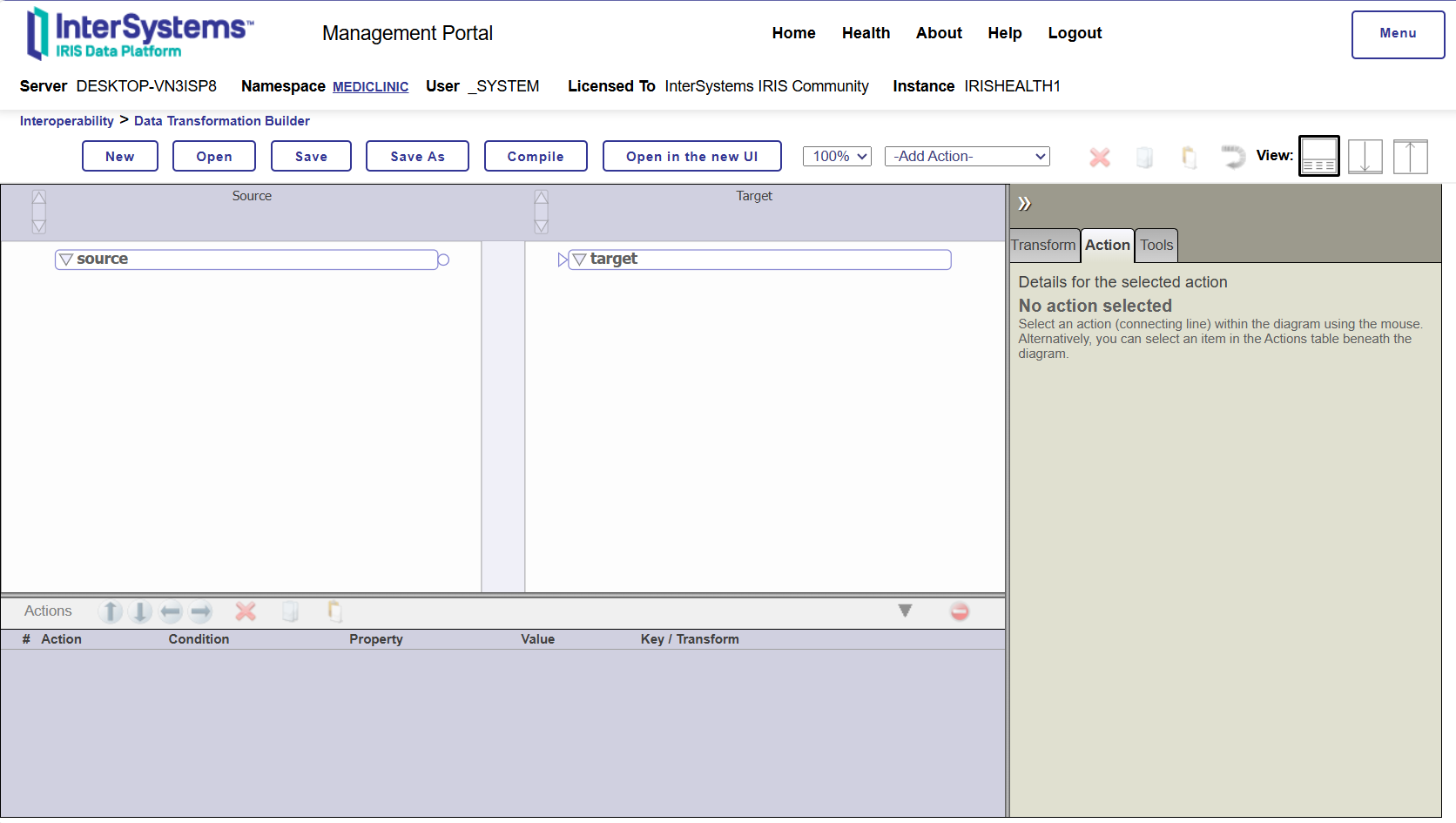Click the Save button
Screen dimensions: 1456x823
point(311,156)
